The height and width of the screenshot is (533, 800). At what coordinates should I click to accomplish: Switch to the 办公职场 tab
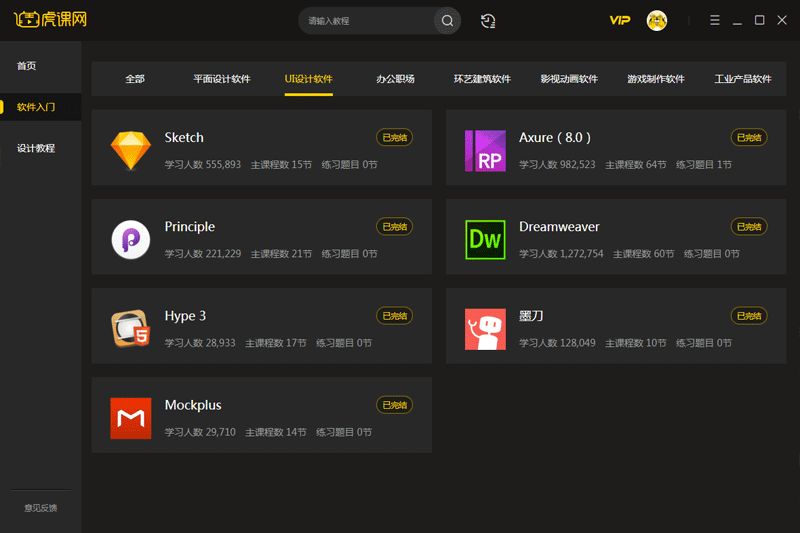[395, 79]
